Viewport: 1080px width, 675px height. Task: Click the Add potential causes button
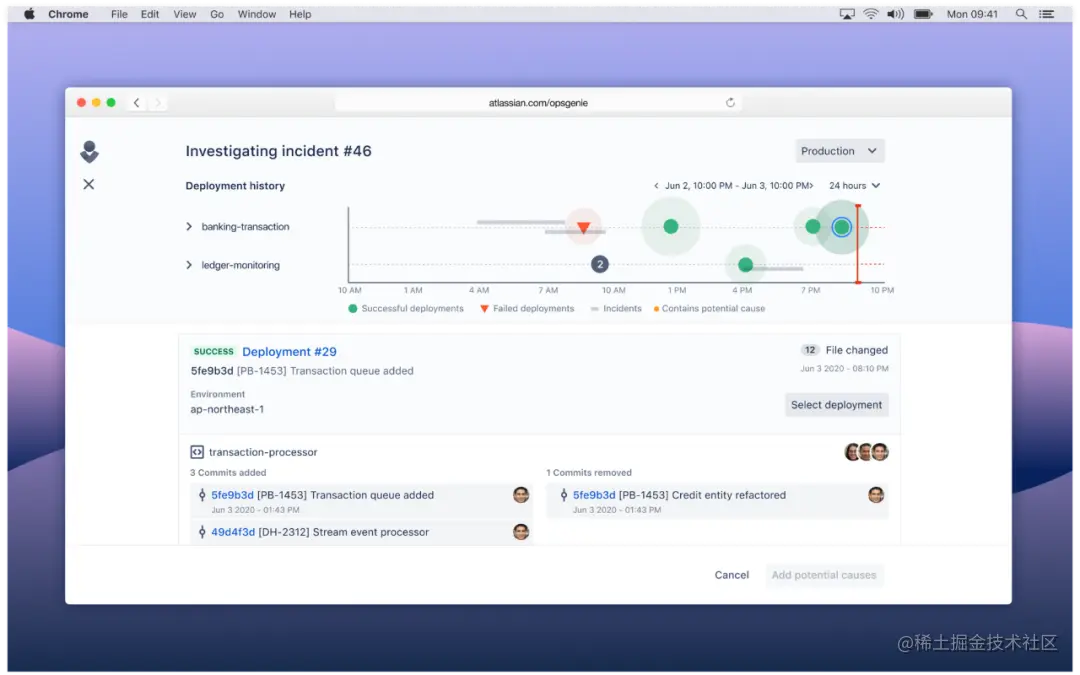pyautogui.click(x=824, y=575)
